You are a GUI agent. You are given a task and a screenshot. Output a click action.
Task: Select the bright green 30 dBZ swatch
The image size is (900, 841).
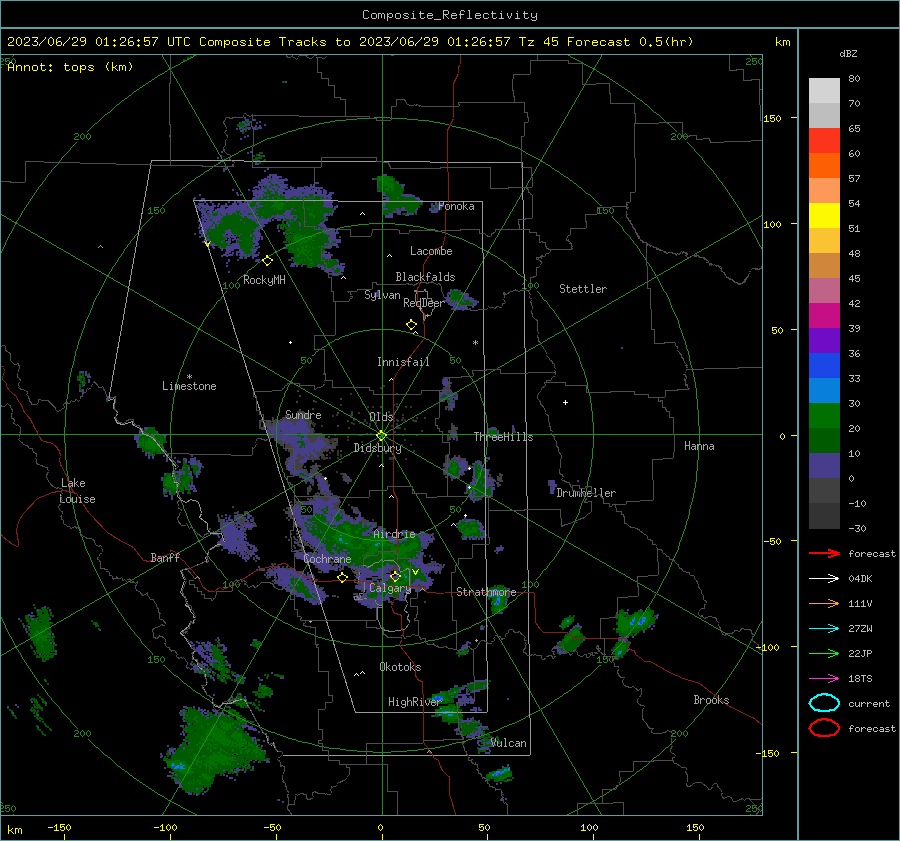pyautogui.click(x=824, y=416)
